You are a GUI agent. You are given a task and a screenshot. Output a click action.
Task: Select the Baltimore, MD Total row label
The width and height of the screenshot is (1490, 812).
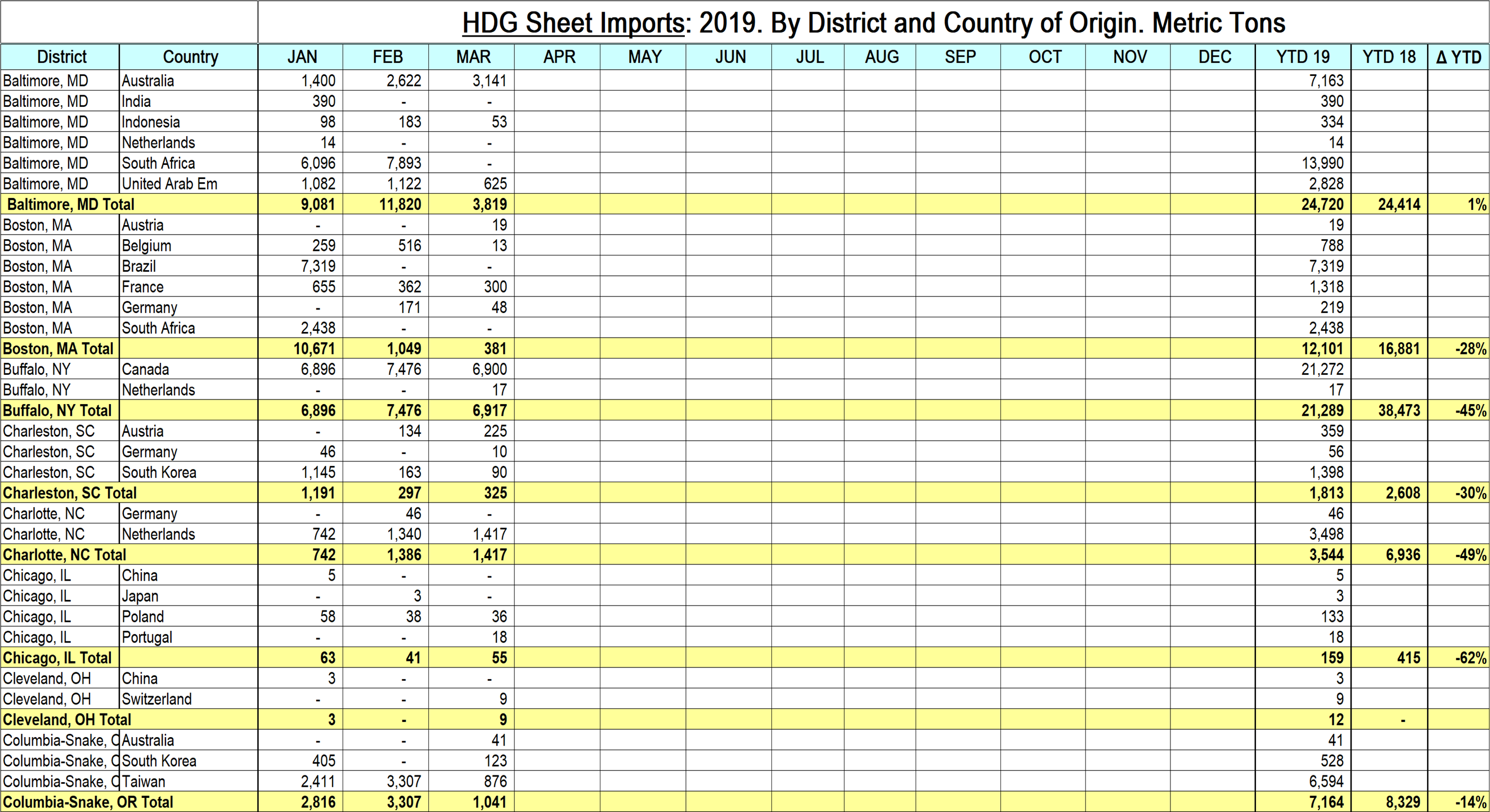pos(70,204)
